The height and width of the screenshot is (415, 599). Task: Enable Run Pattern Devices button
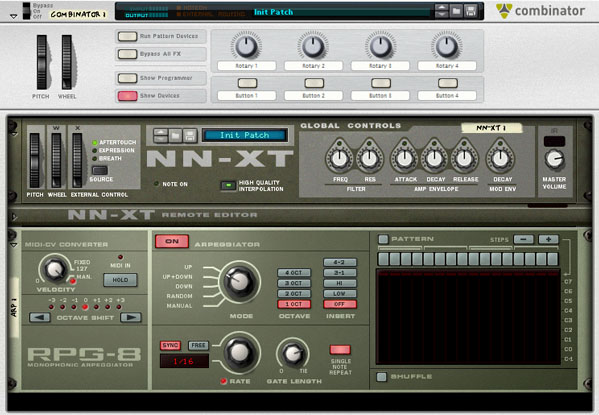(127, 36)
